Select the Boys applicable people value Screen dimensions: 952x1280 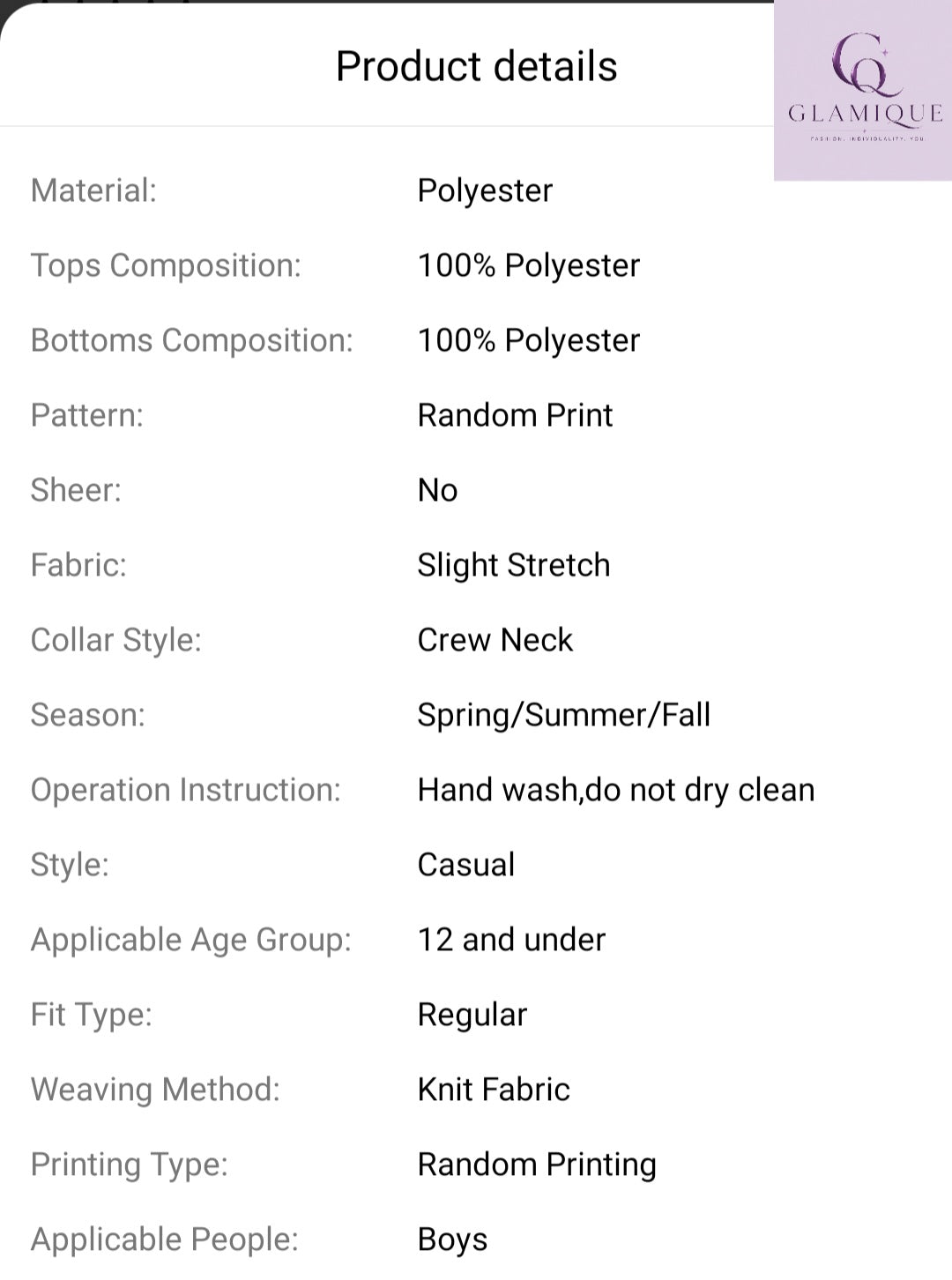point(452,1240)
